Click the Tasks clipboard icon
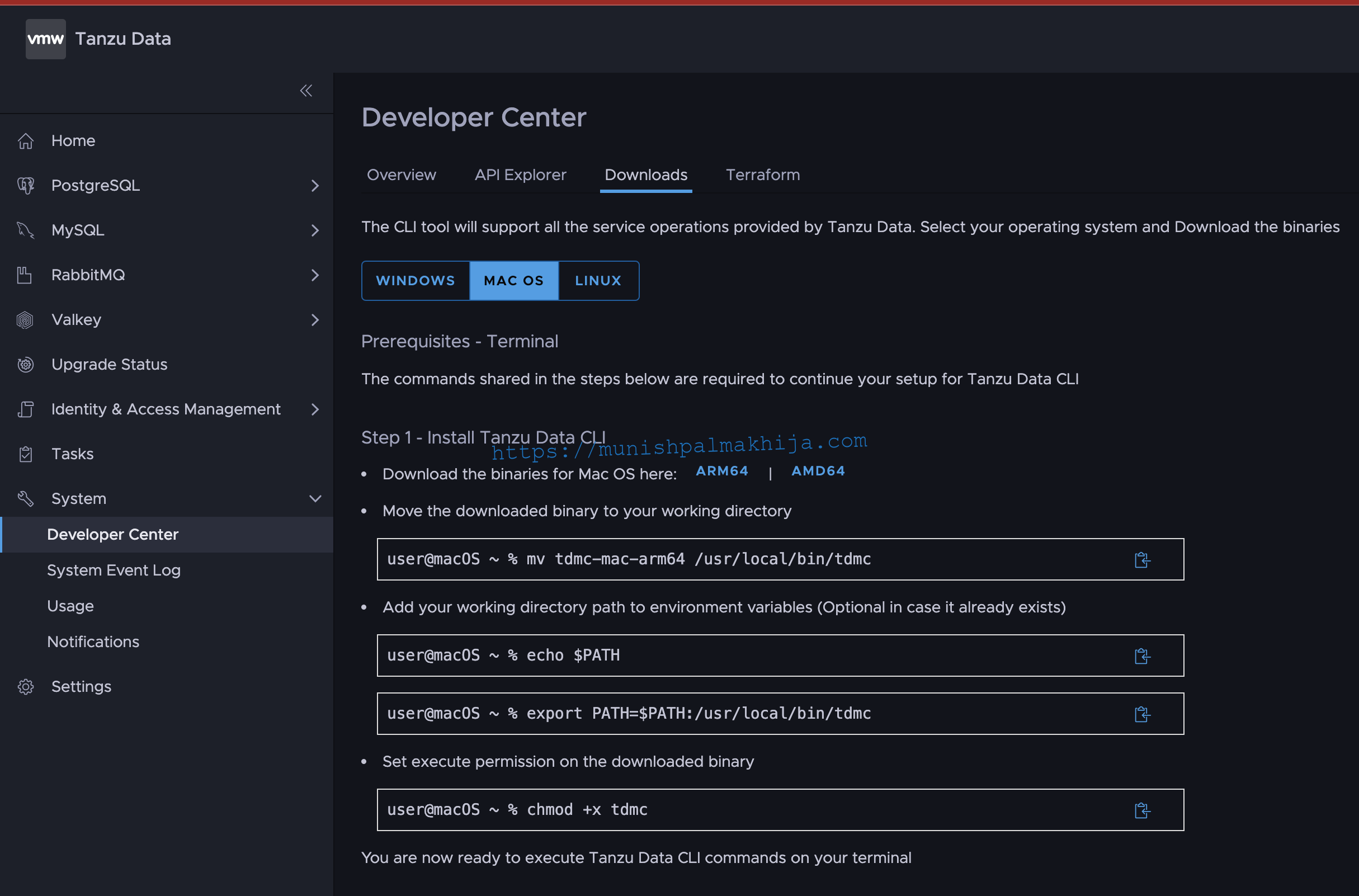The width and height of the screenshot is (1359, 896). (x=26, y=454)
